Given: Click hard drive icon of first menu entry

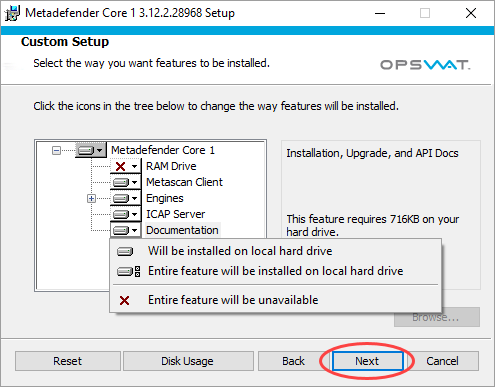Looking at the screenshot, I should [x=125, y=251].
